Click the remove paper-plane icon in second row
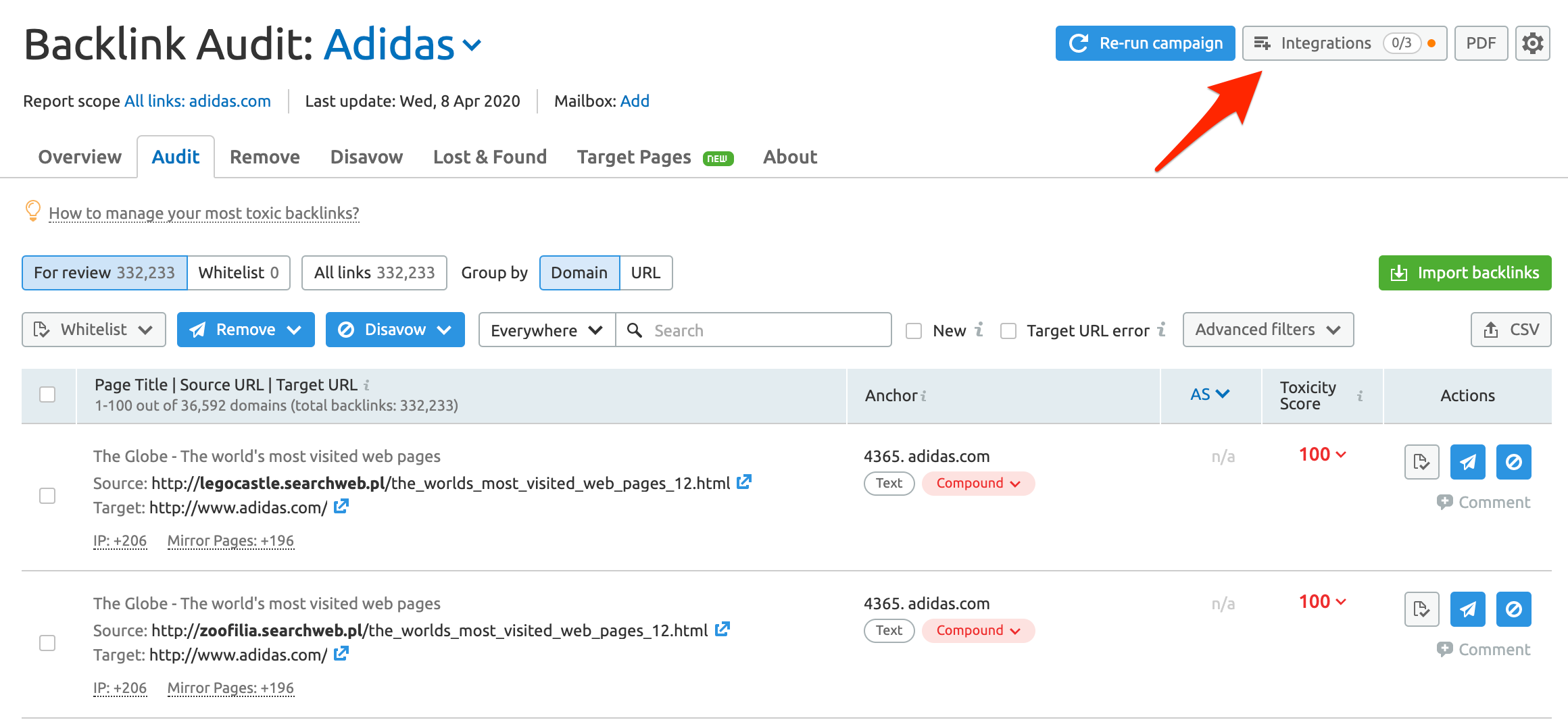This screenshot has height=720, width=1568. (1467, 609)
